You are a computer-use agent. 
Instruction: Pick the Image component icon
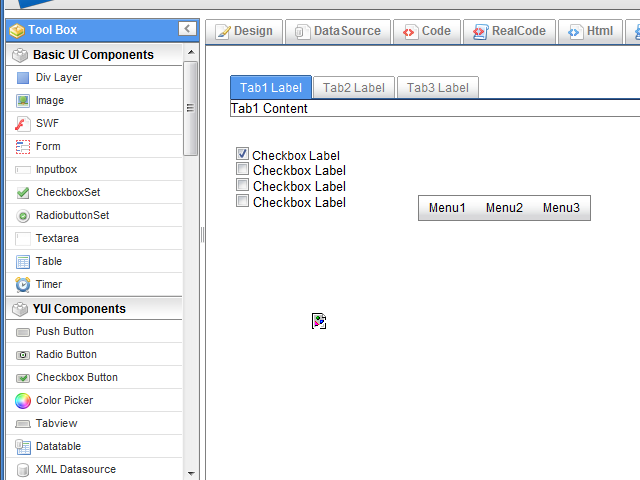[x=23, y=100]
